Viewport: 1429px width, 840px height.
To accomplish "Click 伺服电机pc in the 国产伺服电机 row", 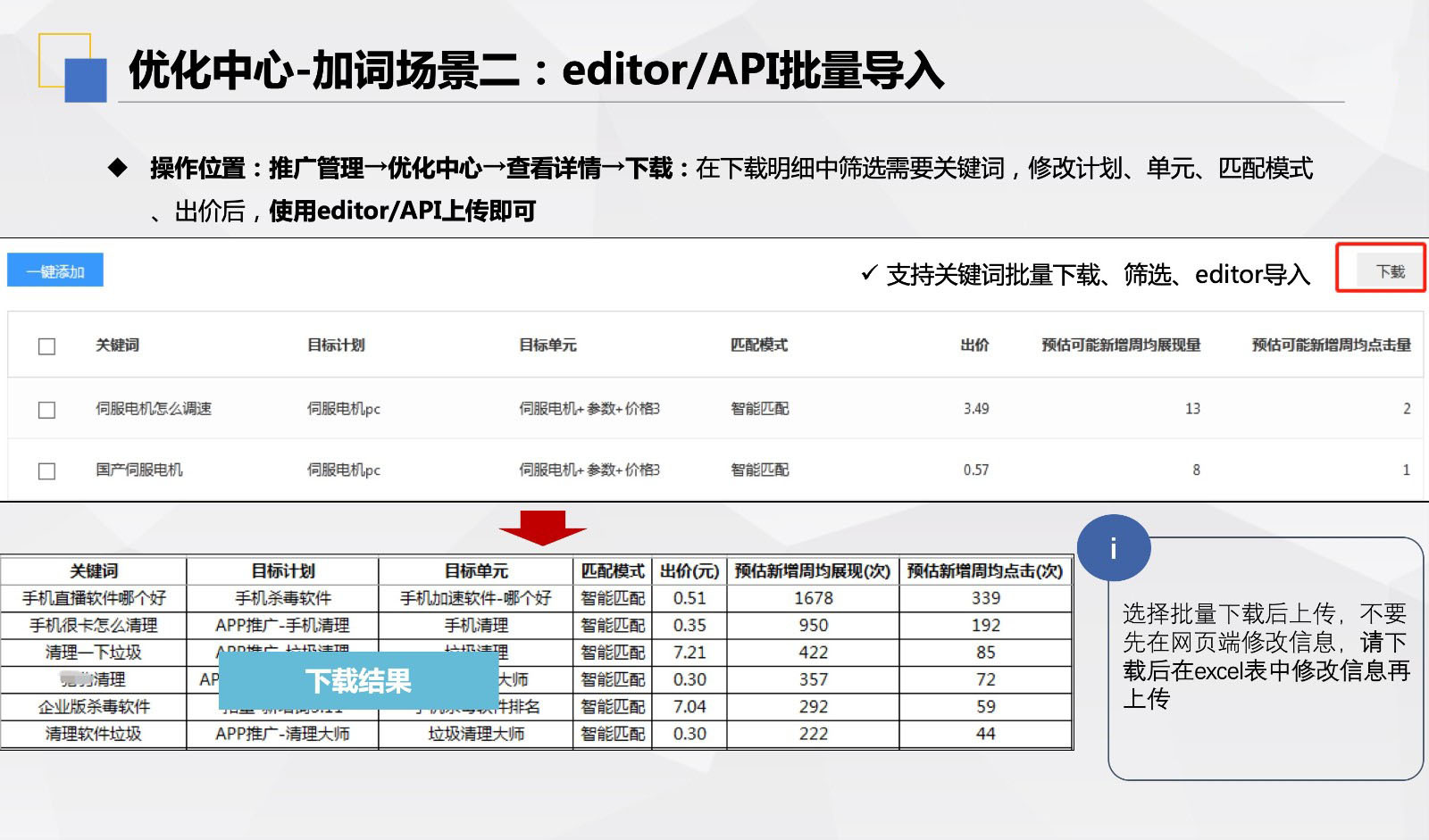I will (344, 470).
